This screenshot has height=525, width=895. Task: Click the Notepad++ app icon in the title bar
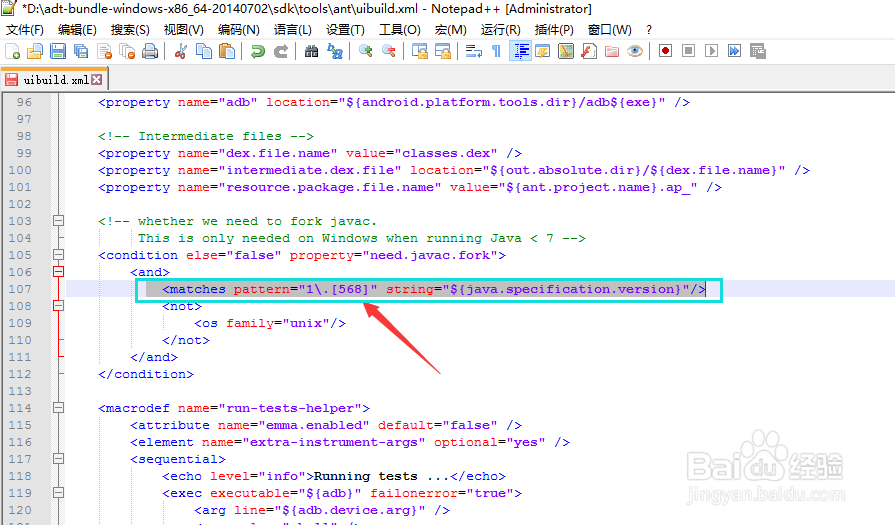pos(9,8)
